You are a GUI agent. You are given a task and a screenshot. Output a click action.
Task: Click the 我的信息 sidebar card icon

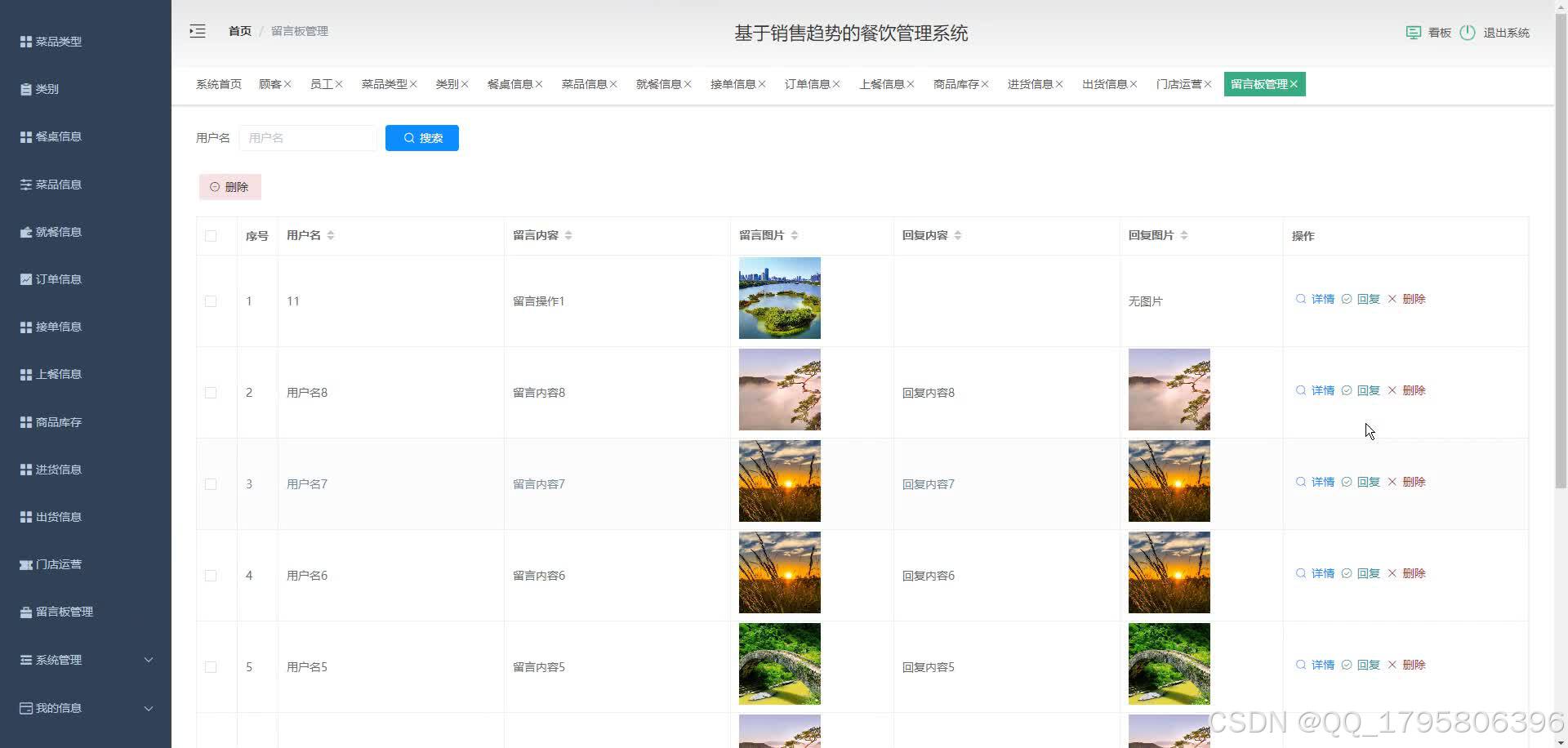pyautogui.click(x=26, y=708)
